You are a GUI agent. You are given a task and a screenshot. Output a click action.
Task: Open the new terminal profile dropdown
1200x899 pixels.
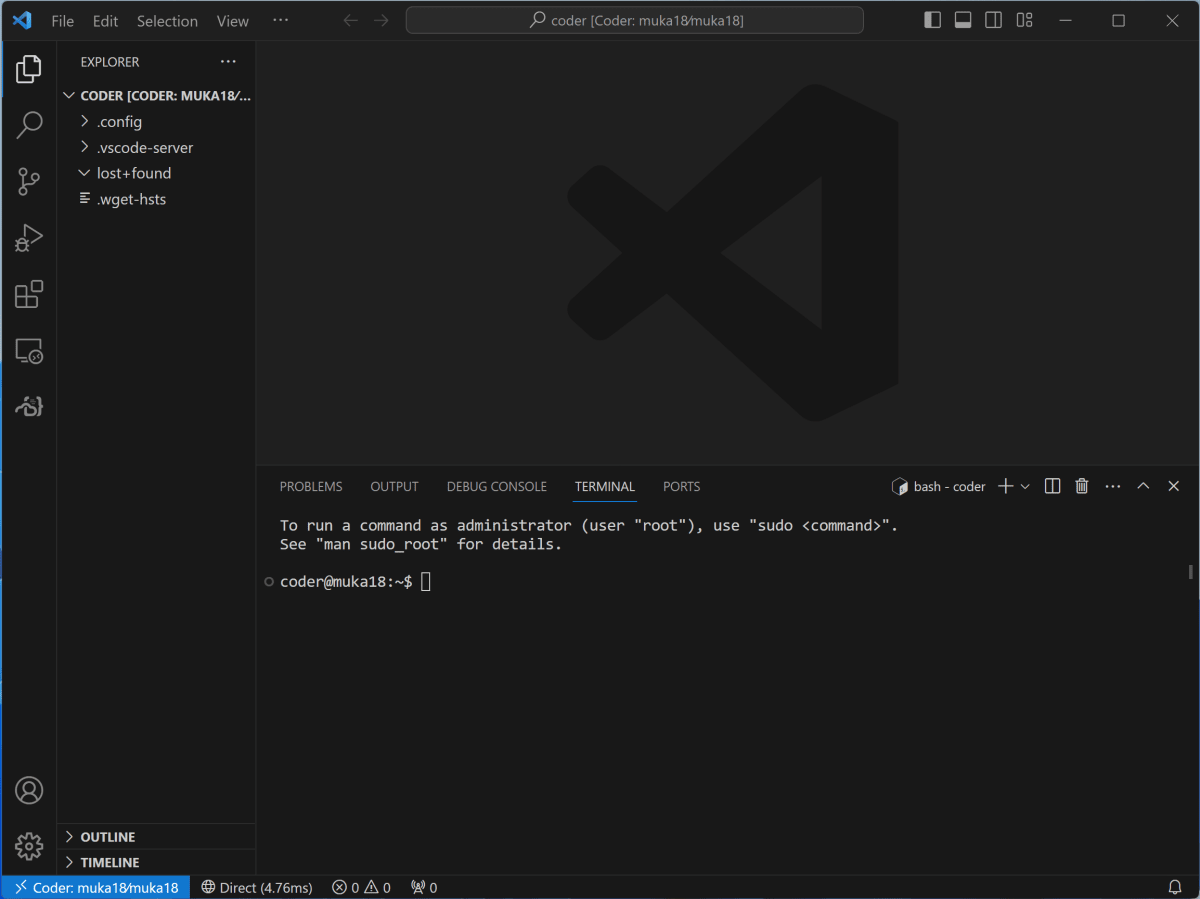coord(1024,486)
